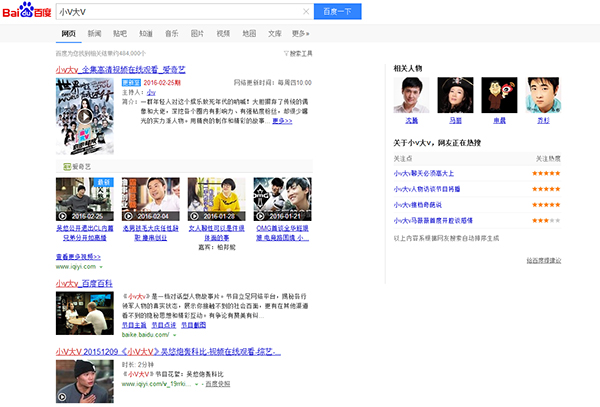
Task: Open the 视频 tab
Action: (223, 33)
